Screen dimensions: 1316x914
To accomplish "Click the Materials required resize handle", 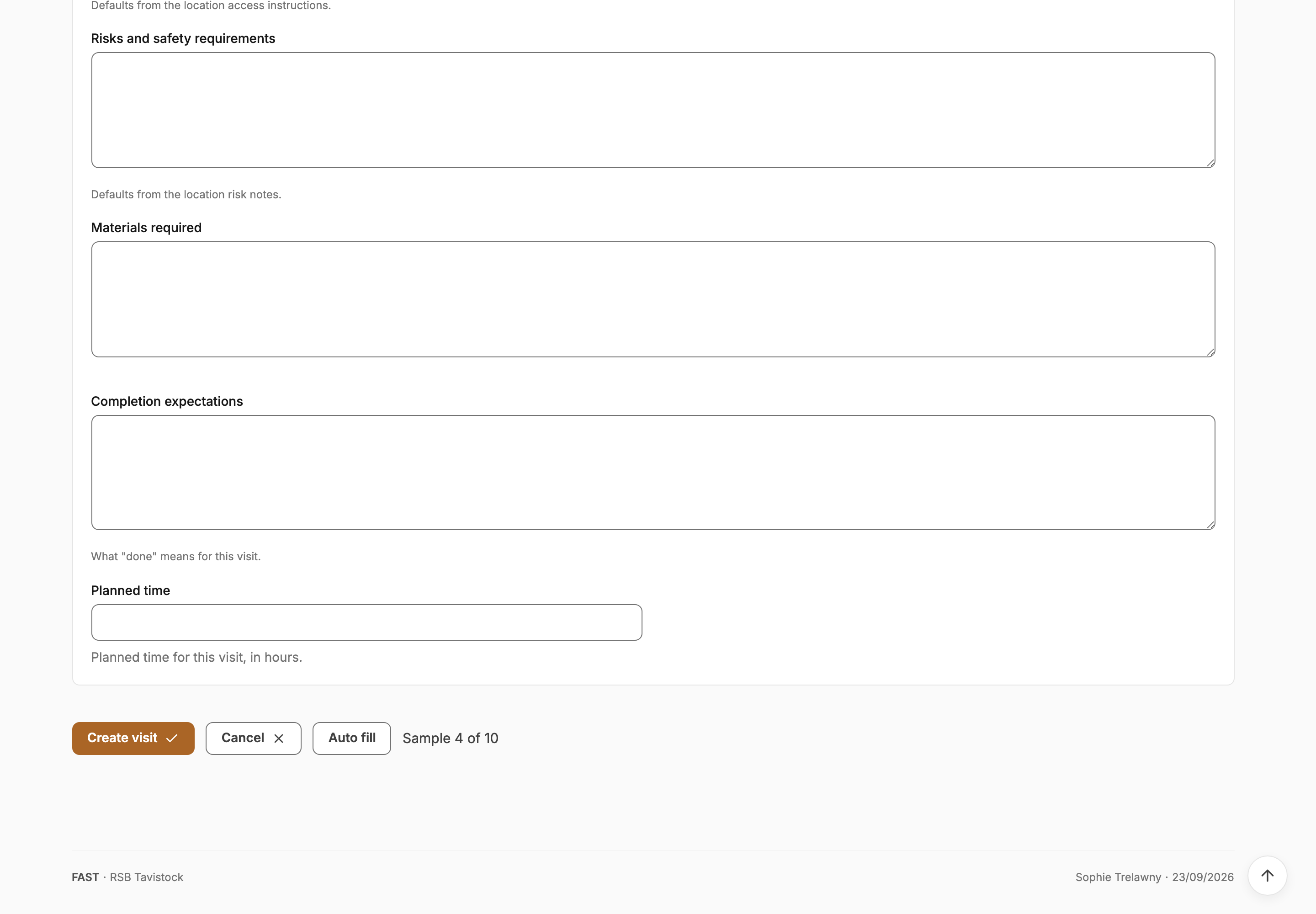I will click(1210, 352).
